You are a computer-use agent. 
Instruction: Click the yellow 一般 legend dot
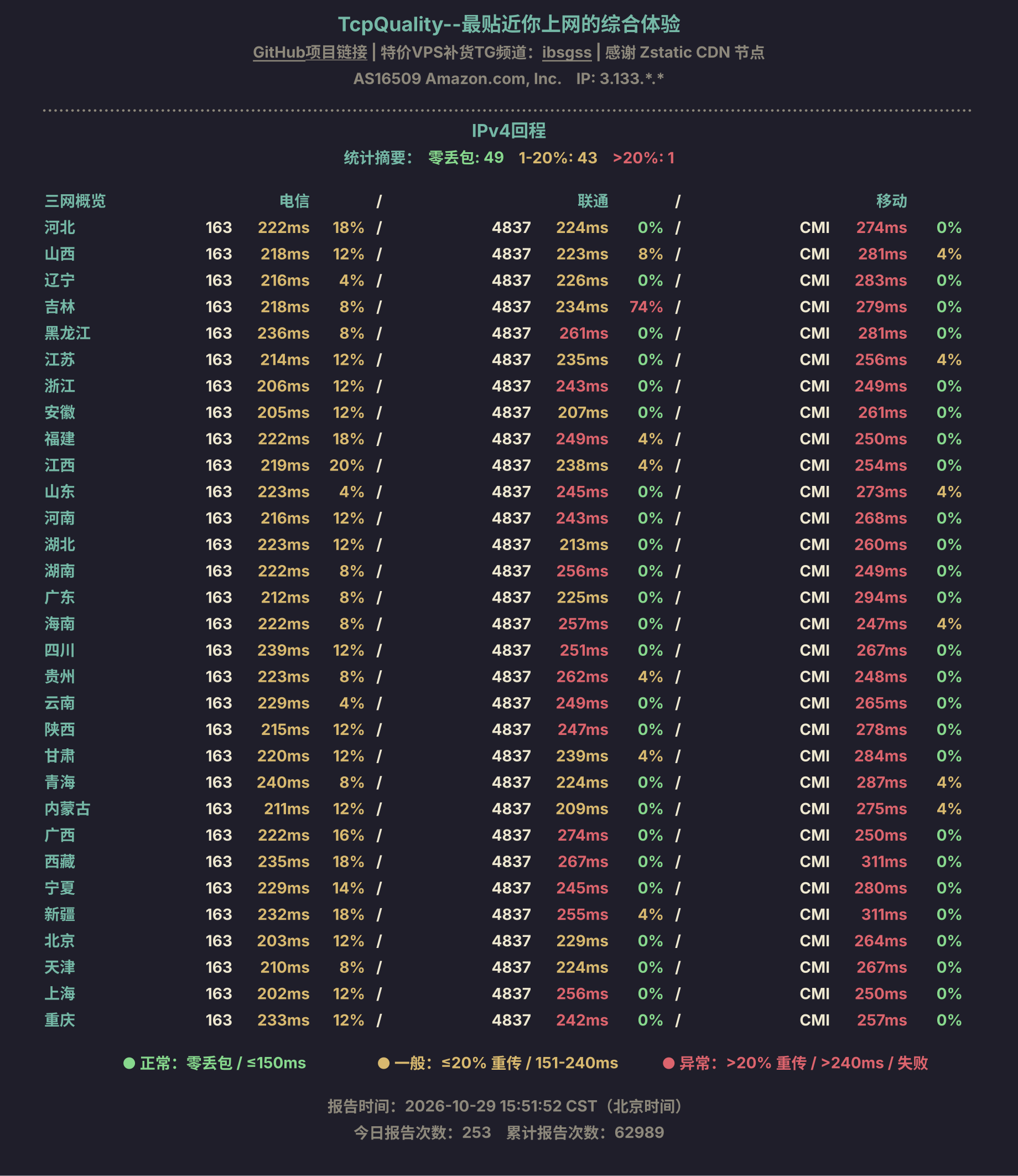[x=383, y=1063]
